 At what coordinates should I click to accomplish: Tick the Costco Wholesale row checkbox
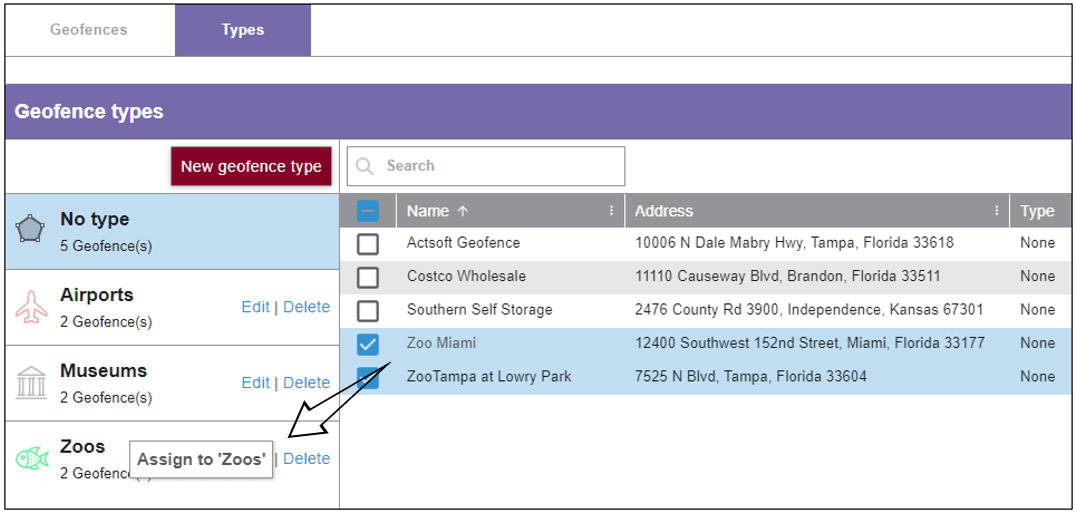click(x=368, y=277)
